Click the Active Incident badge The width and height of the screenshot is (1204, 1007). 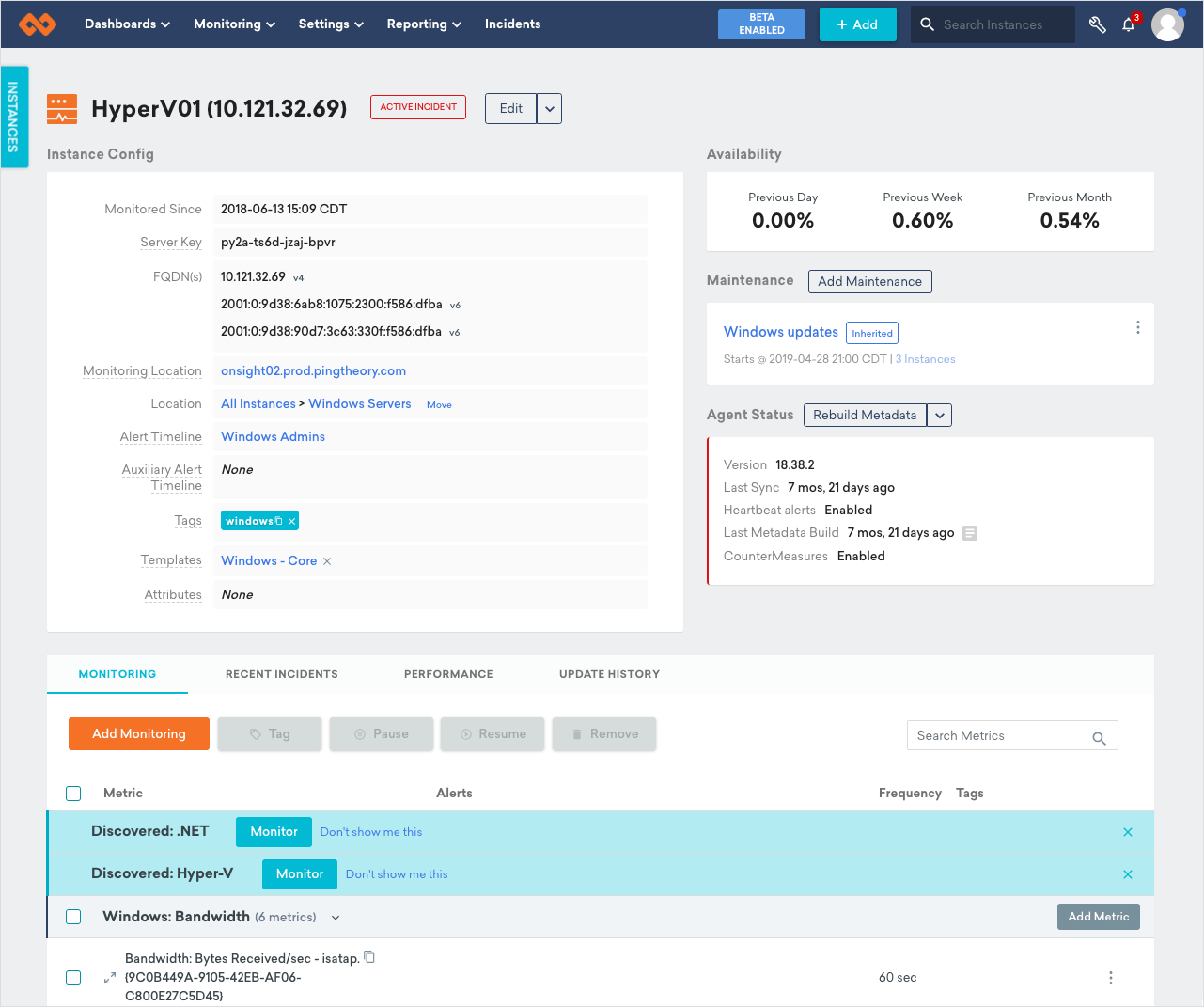[418, 107]
